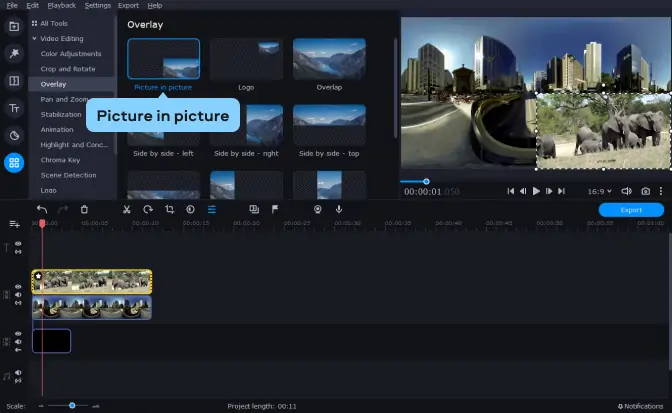Select Chroma Key in tools list

pyautogui.click(x=61, y=160)
